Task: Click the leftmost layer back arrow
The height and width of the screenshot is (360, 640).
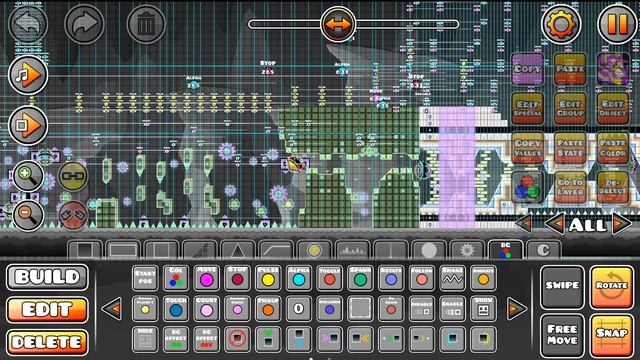Action: coord(524,224)
